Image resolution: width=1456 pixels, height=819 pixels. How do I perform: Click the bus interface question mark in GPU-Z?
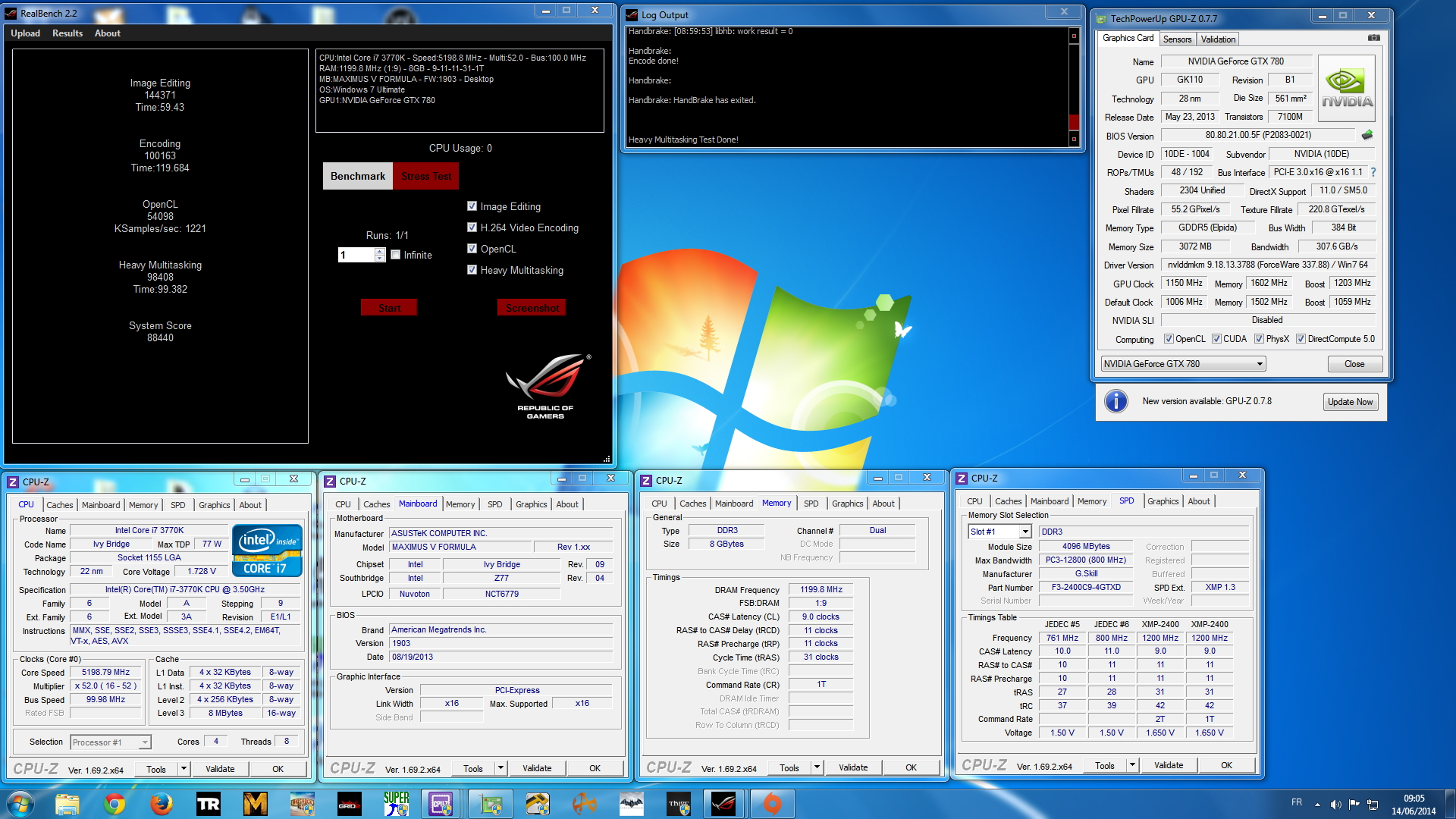1373,172
